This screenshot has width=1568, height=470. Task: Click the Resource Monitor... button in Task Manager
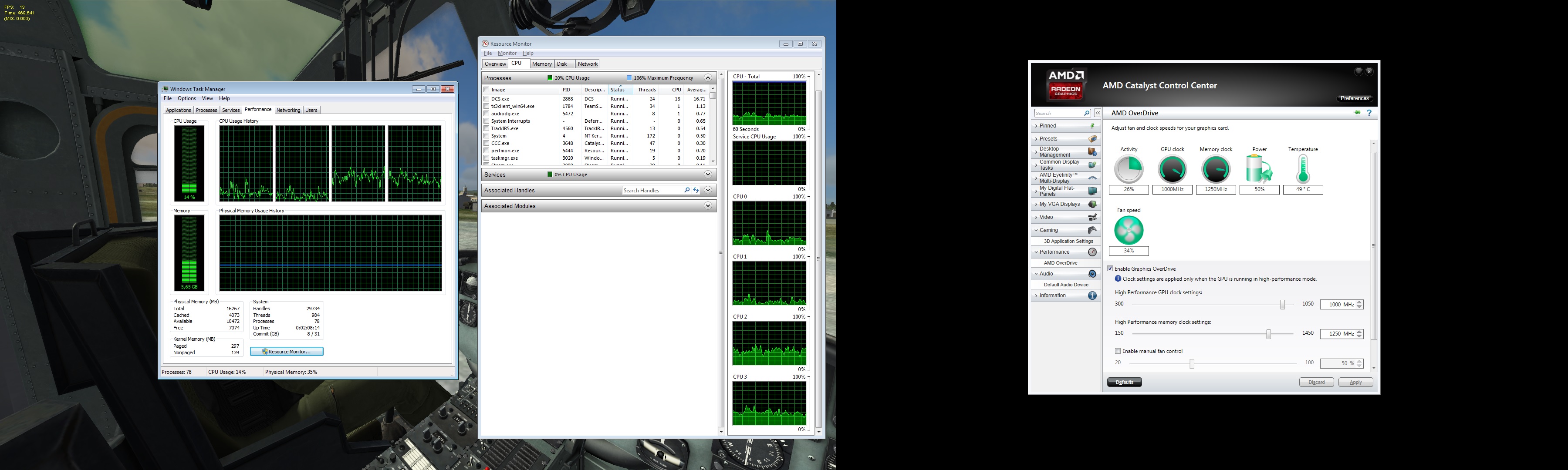coord(287,352)
